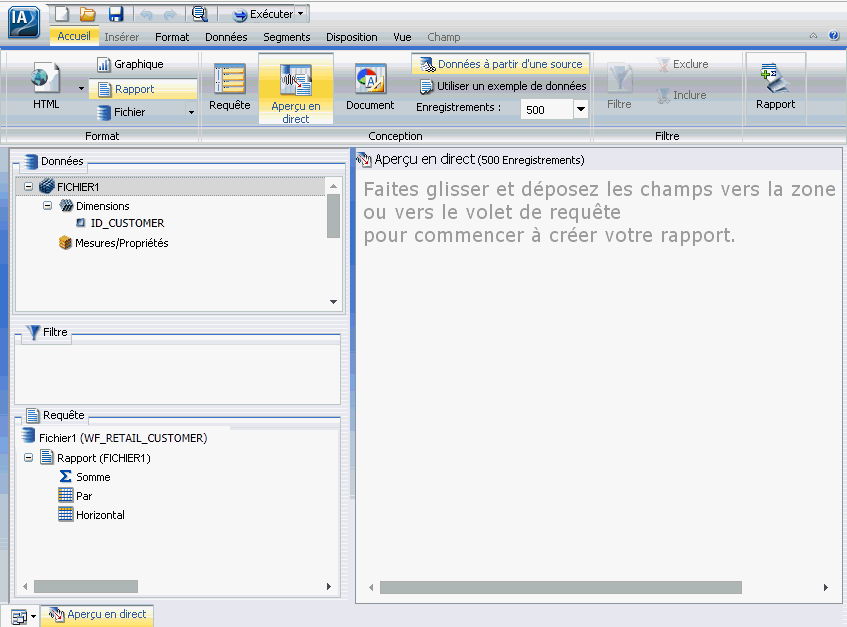The image size is (847, 627).
Task: Select the FICHIER1 data source row
Action: [x=171, y=187]
